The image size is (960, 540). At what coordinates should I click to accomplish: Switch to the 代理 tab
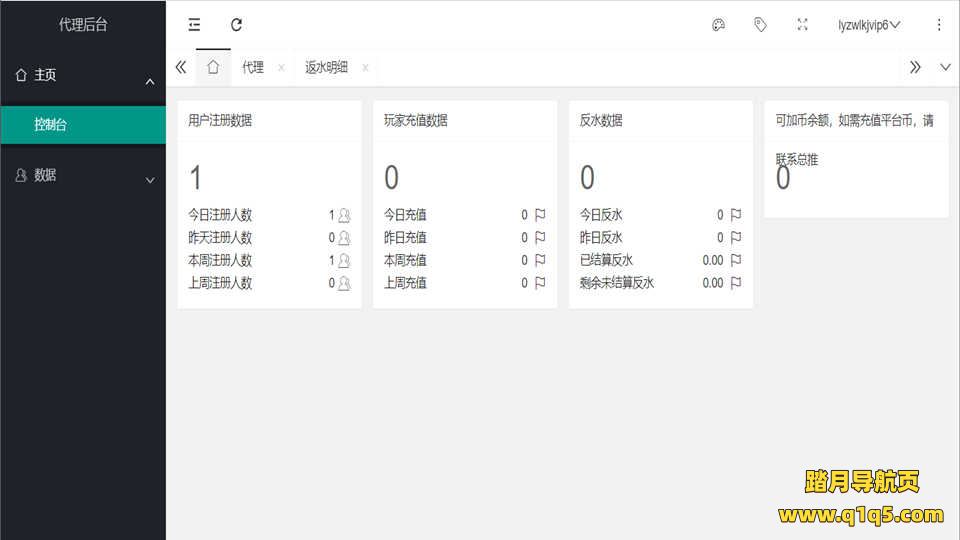(253, 67)
